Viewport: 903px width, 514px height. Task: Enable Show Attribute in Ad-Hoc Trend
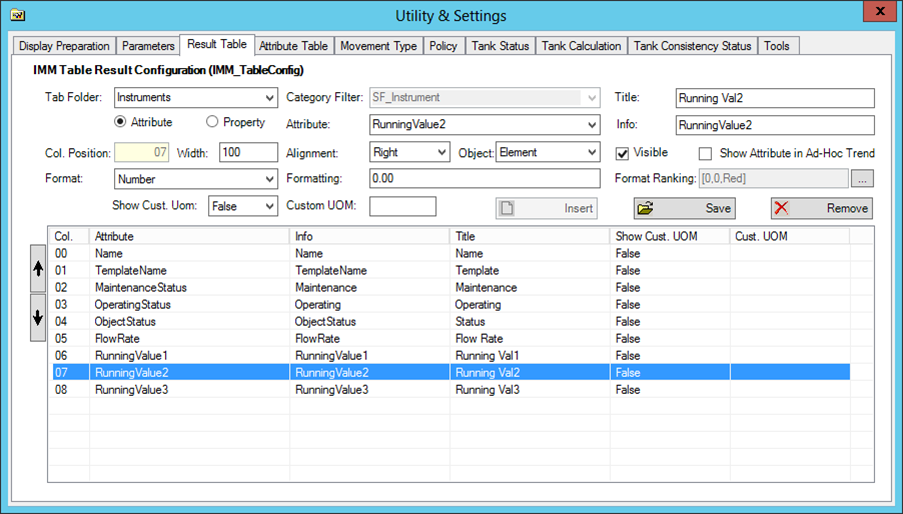tap(705, 154)
